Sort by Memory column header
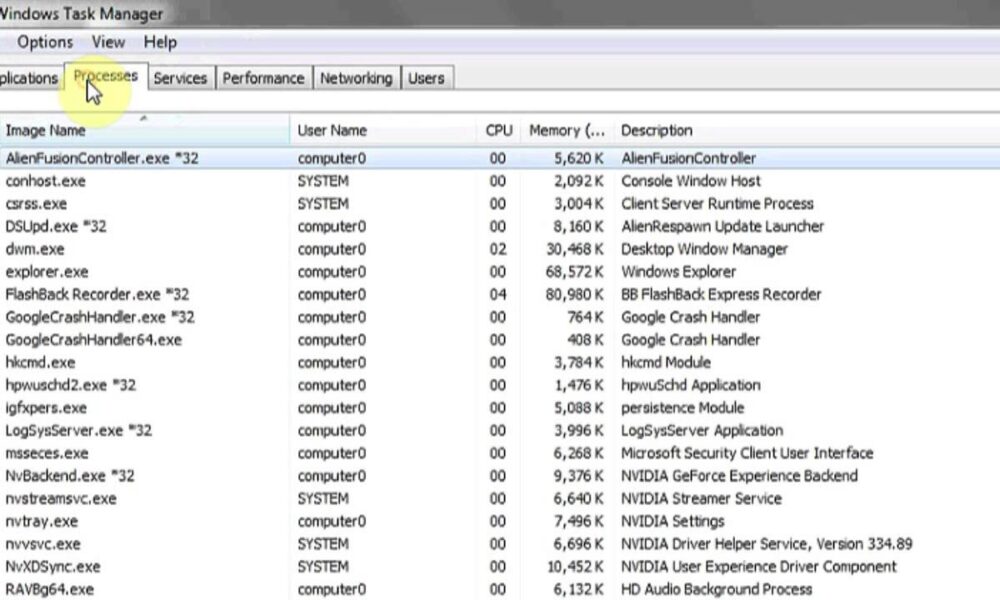This screenshot has width=1000, height=600. (566, 130)
